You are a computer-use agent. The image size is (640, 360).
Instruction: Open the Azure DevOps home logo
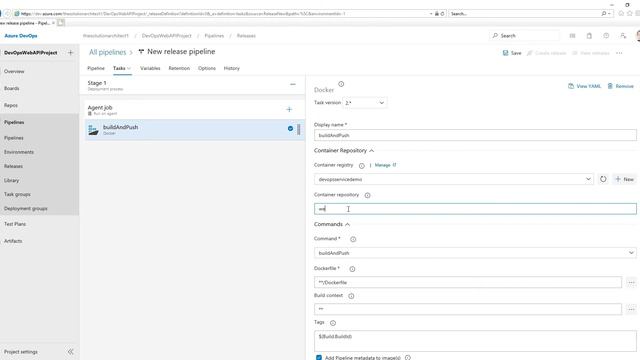coord(21,36)
